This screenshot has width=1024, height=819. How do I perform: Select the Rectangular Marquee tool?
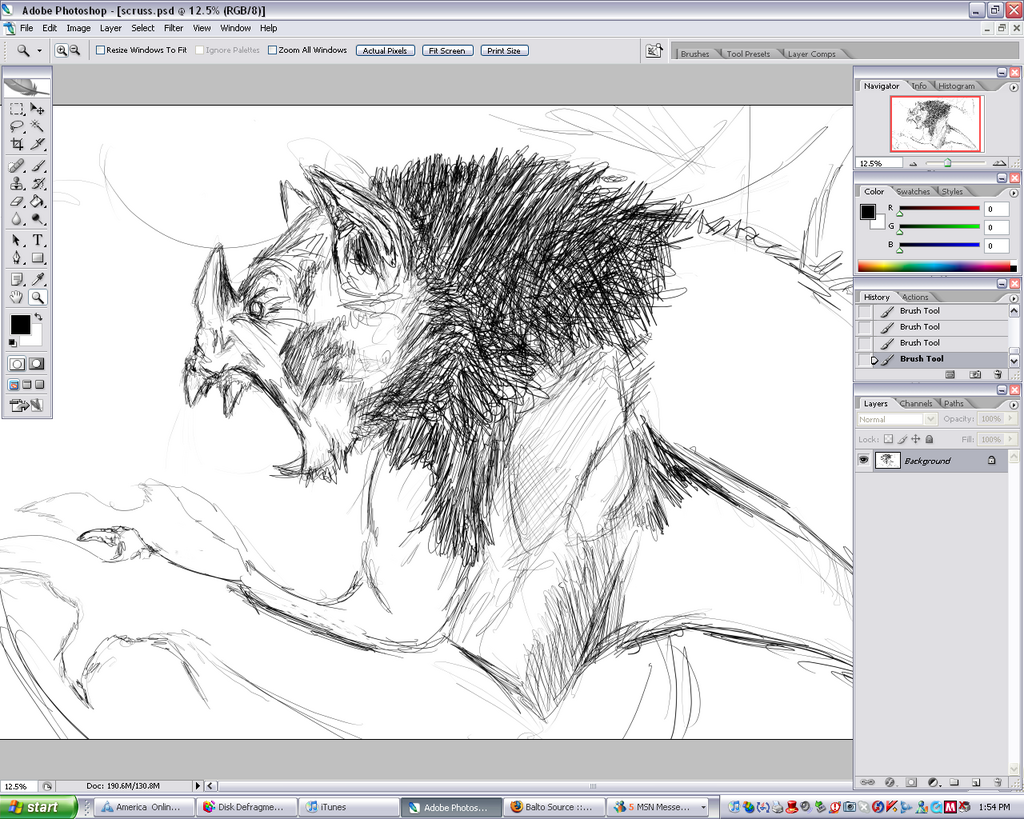pos(17,109)
